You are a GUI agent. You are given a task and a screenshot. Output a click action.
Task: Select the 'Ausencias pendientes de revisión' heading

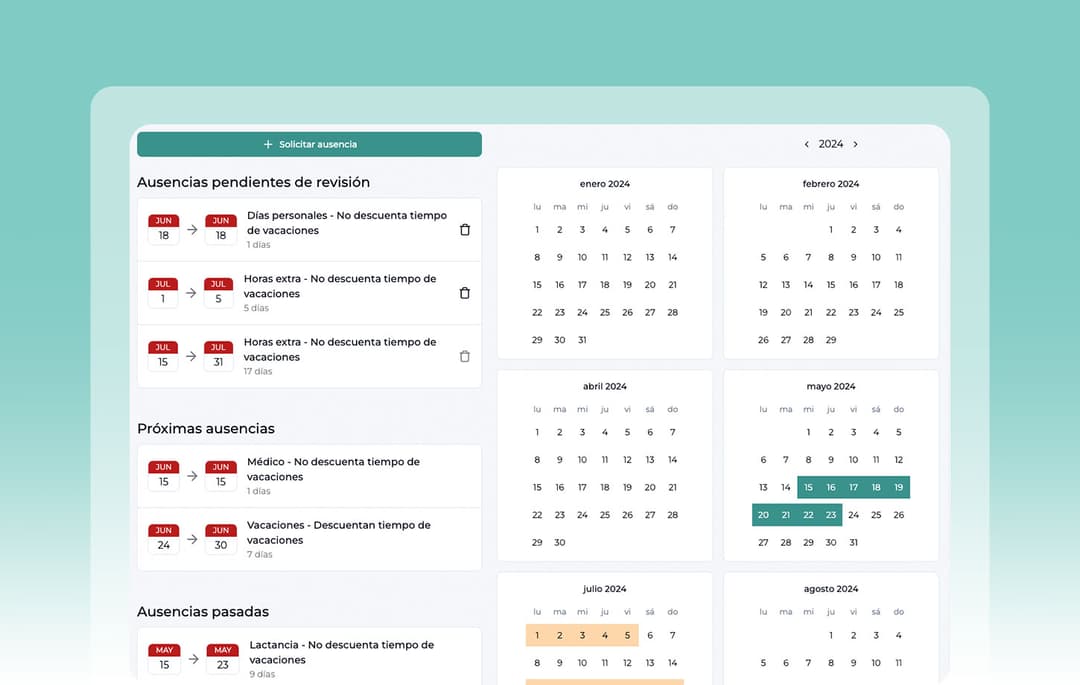pos(253,182)
